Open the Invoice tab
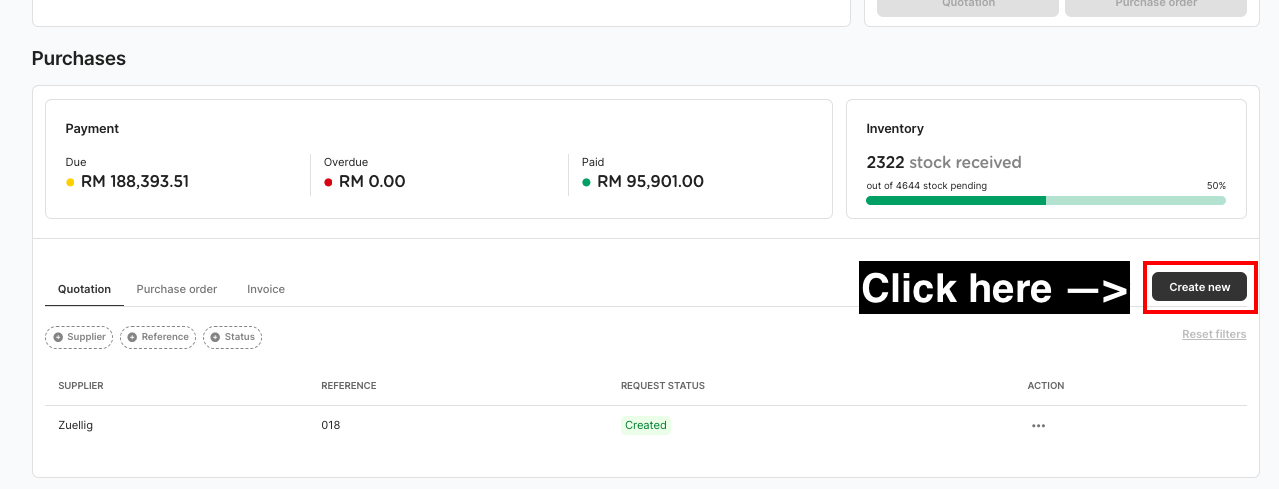Screen dimensions: 1279x489 [x=266, y=289]
